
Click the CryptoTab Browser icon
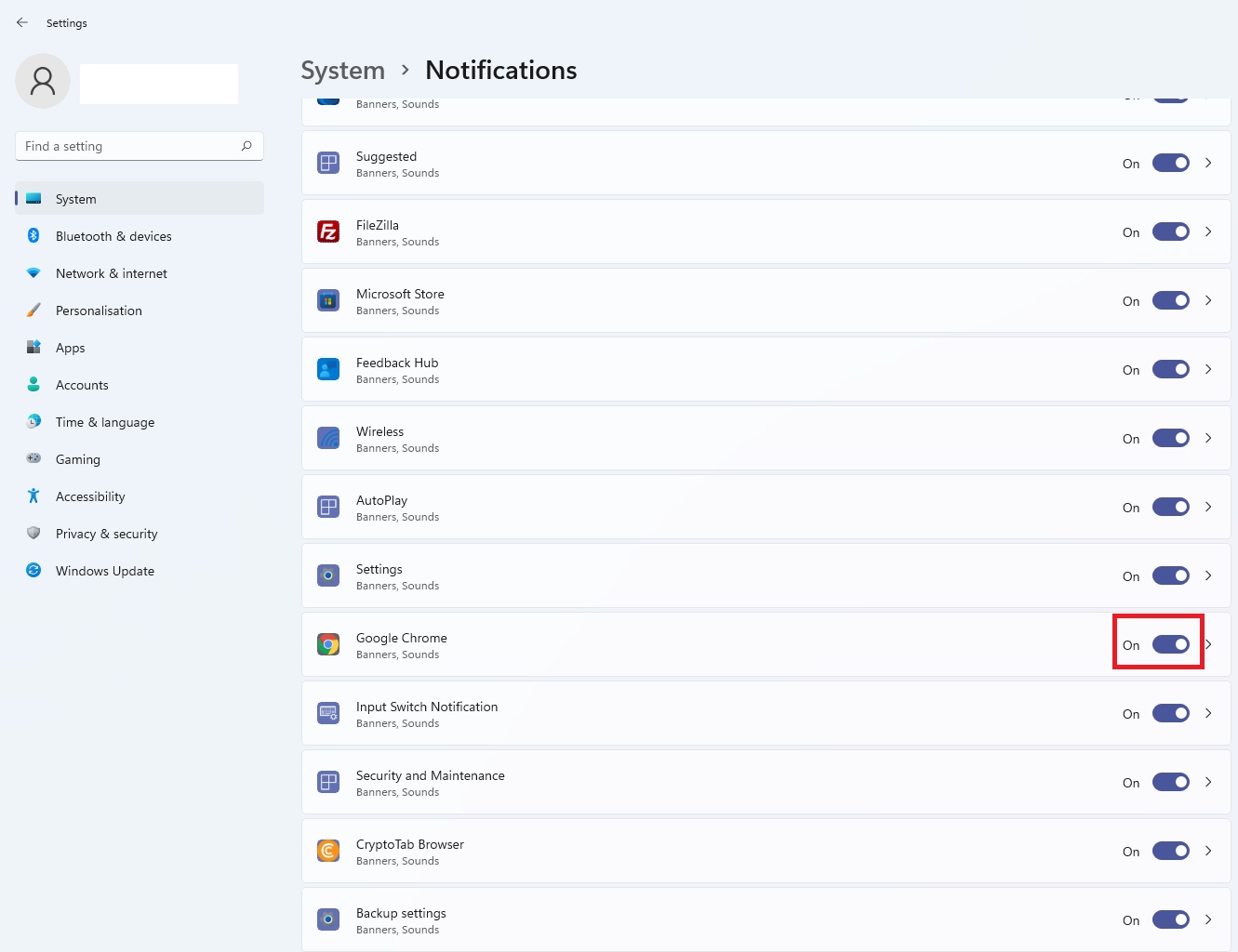328,851
